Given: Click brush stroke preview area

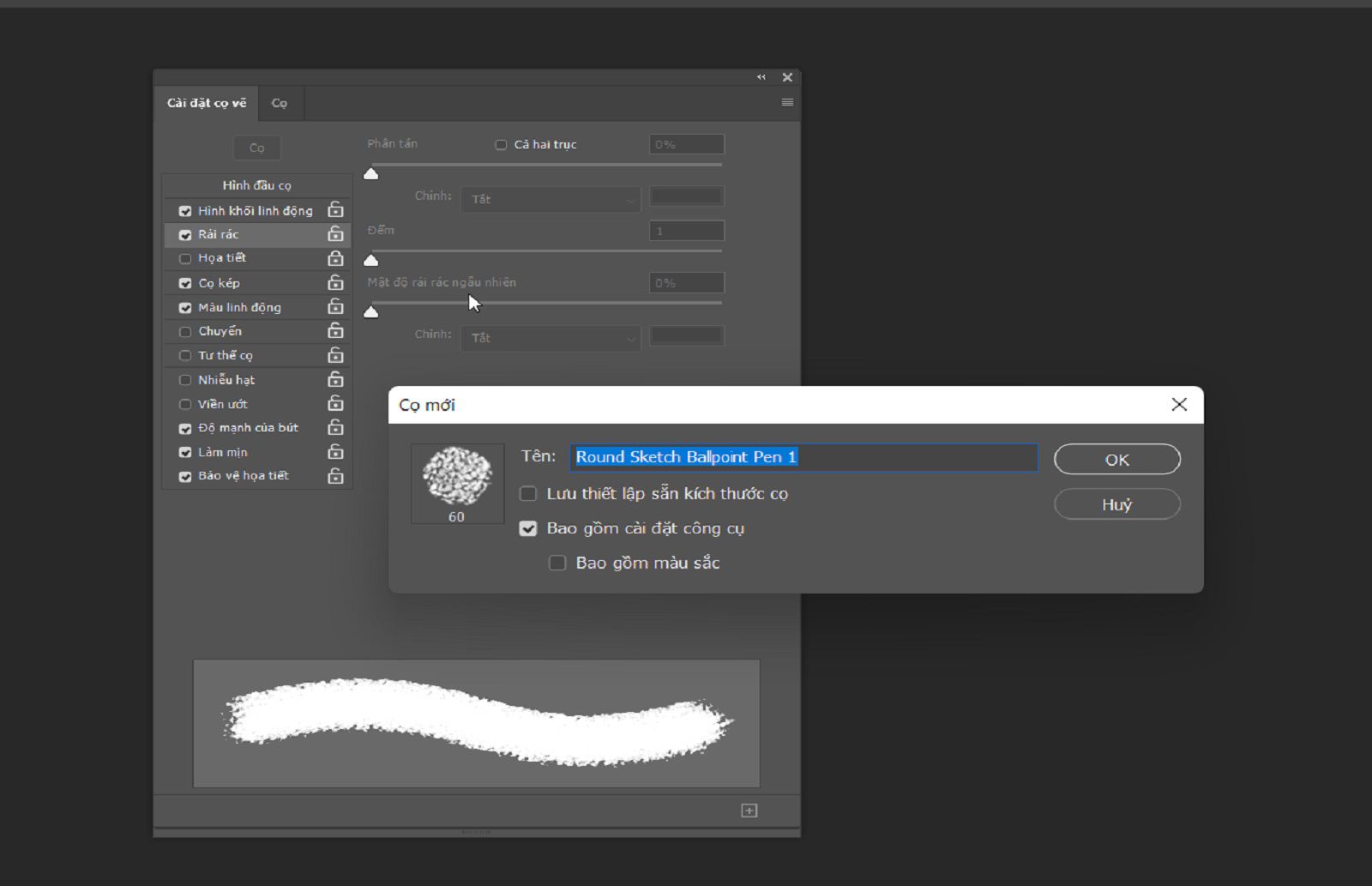Looking at the screenshot, I should tap(476, 723).
